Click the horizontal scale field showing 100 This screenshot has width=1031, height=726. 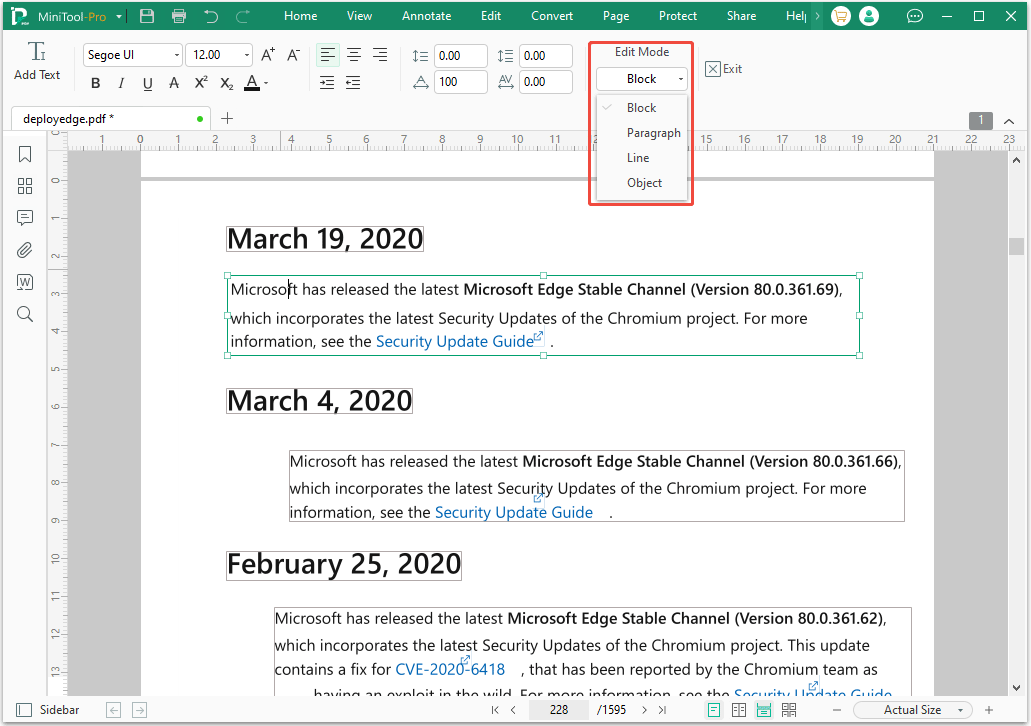click(461, 82)
